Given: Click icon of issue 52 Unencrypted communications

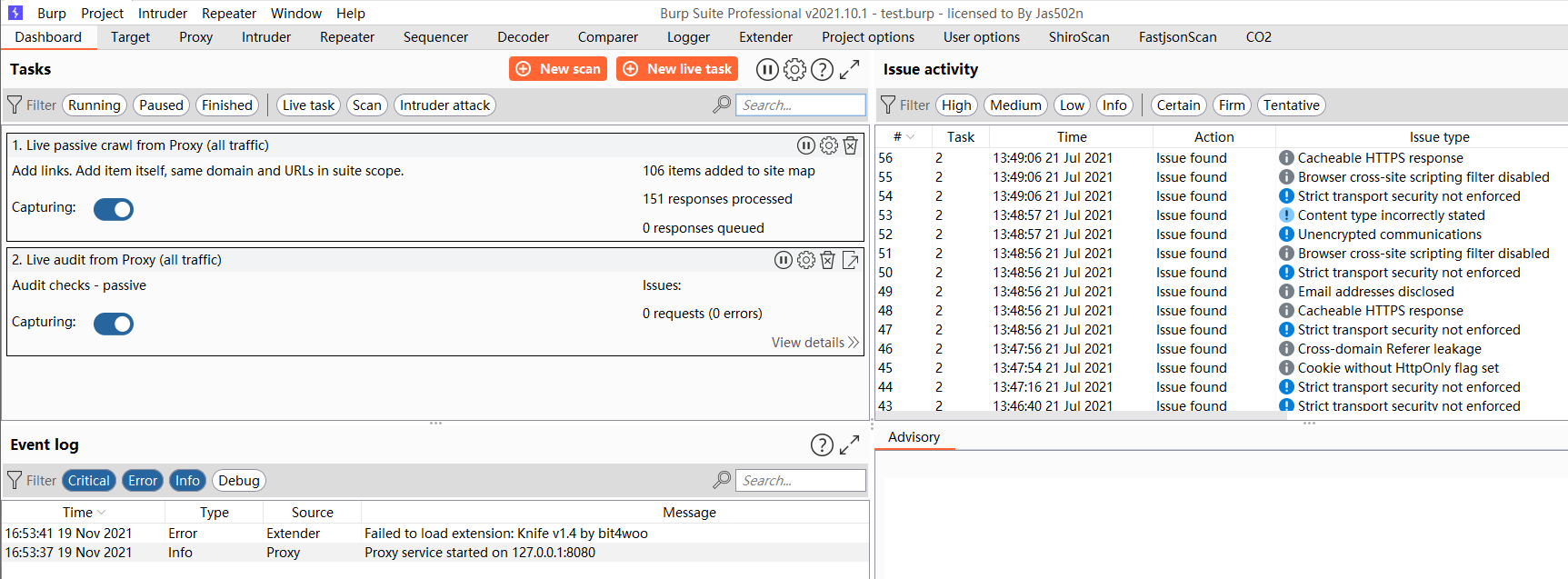Looking at the screenshot, I should [1286, 235].
